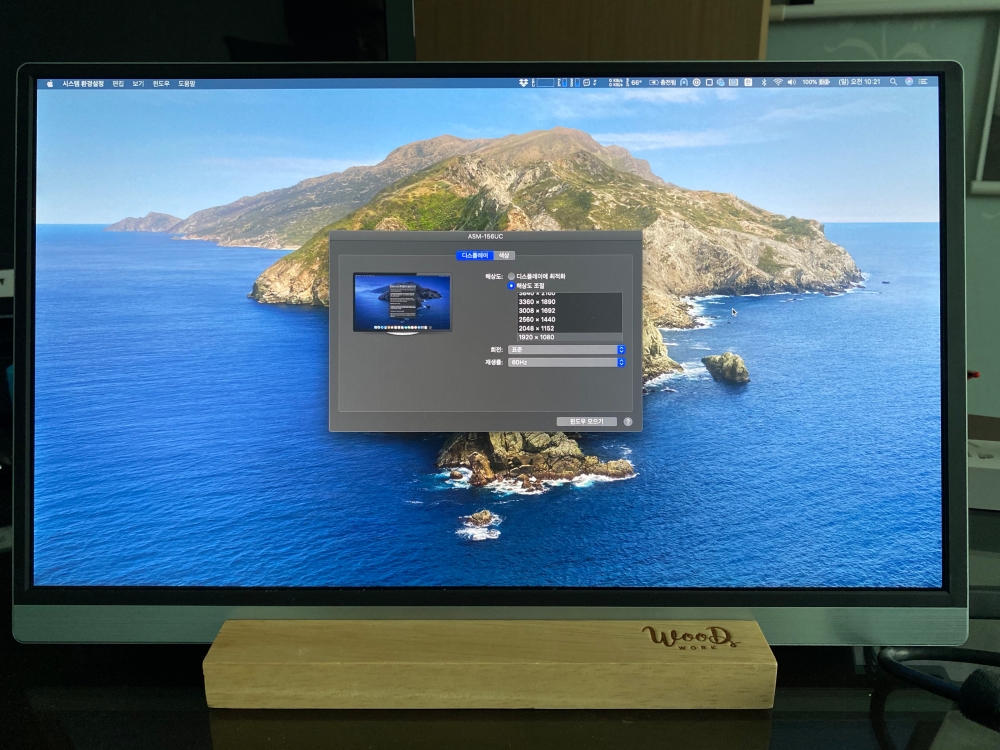
Task: Click the volume speaker icon
Action: (792, 82)
